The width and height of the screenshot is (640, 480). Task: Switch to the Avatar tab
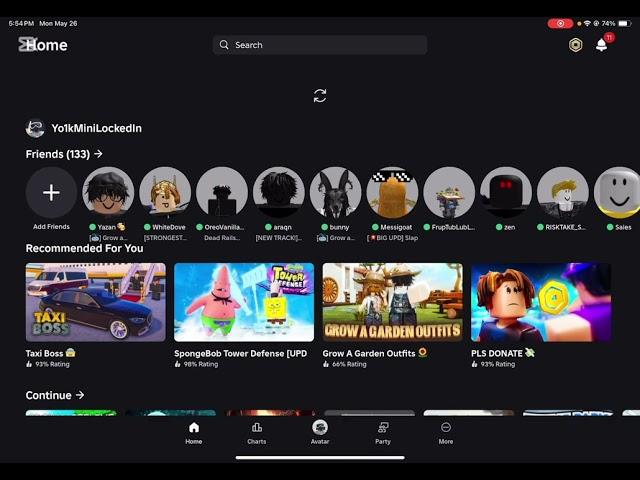tap(320, 433)
